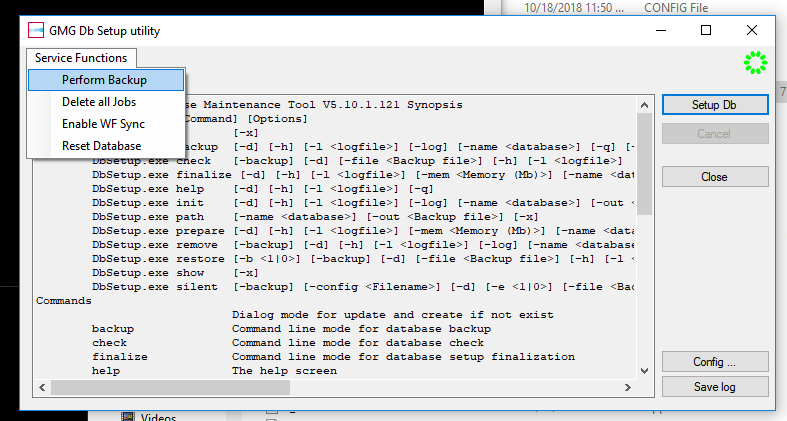
Task: Click the 'DbSetup.exe silent' log line
Action: (x=362, y=287)
